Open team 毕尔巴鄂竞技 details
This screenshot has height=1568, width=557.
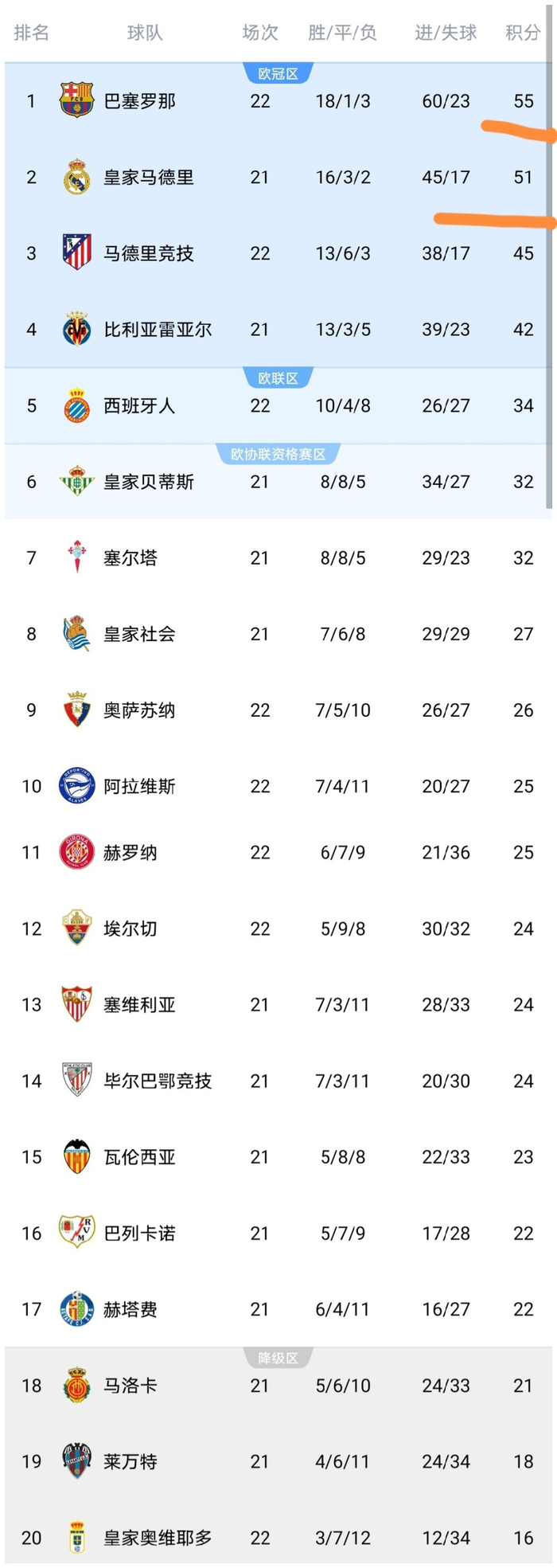click(x=158, y=1081)
